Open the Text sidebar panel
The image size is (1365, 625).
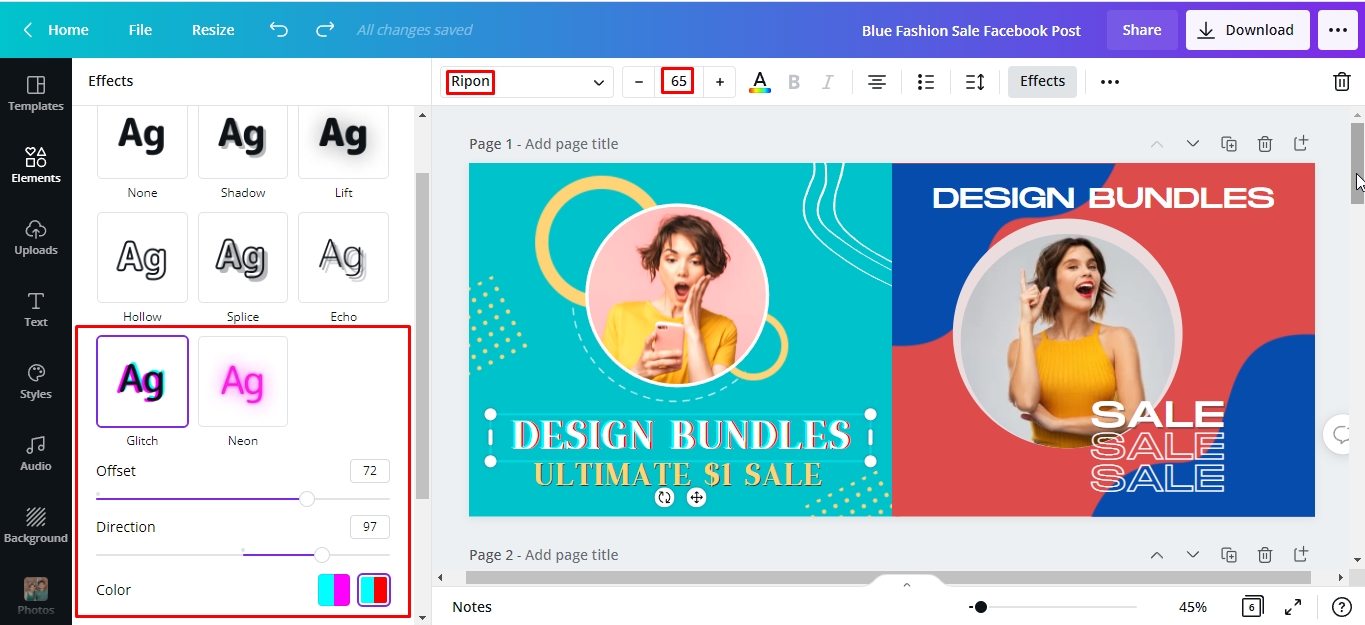pos(36,309)
